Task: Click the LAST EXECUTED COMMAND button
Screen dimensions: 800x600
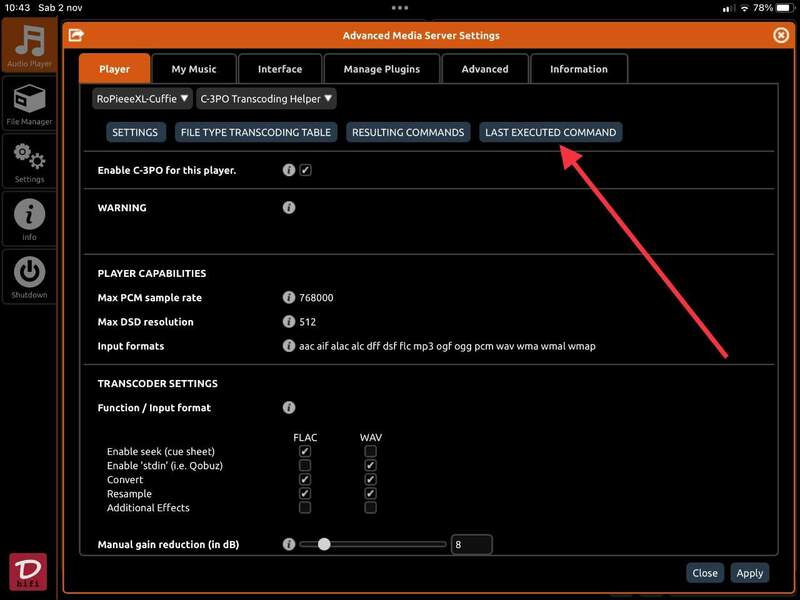Action: pos(550,132)
